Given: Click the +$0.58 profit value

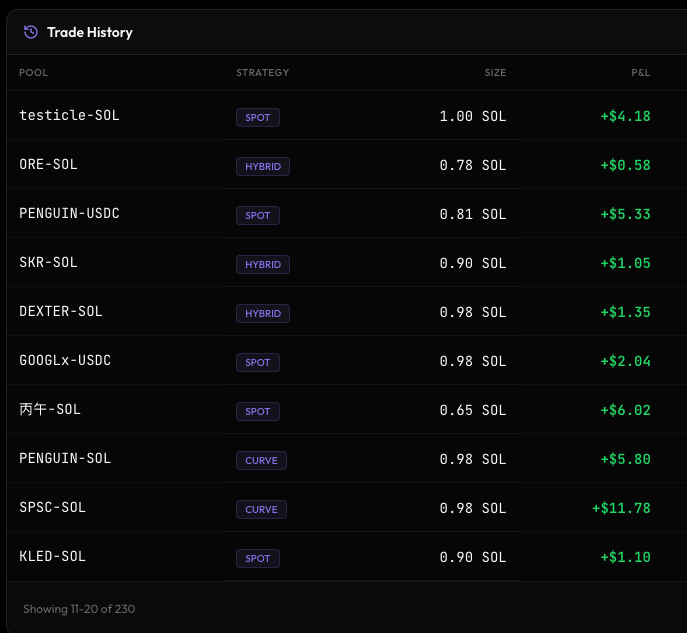Looking at the screenshot, I should 625,166.
